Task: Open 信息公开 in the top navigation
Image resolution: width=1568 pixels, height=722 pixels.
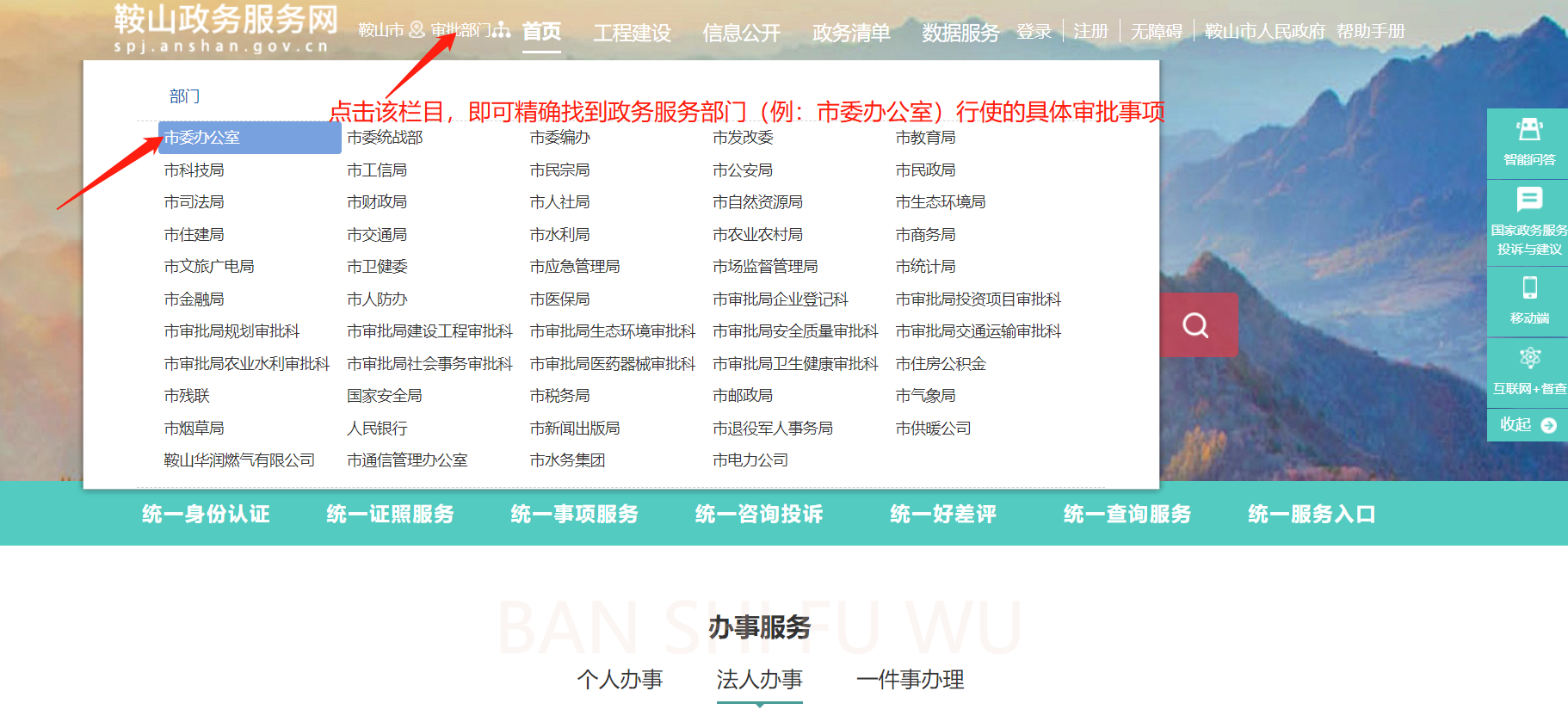Action: [741, 33]
